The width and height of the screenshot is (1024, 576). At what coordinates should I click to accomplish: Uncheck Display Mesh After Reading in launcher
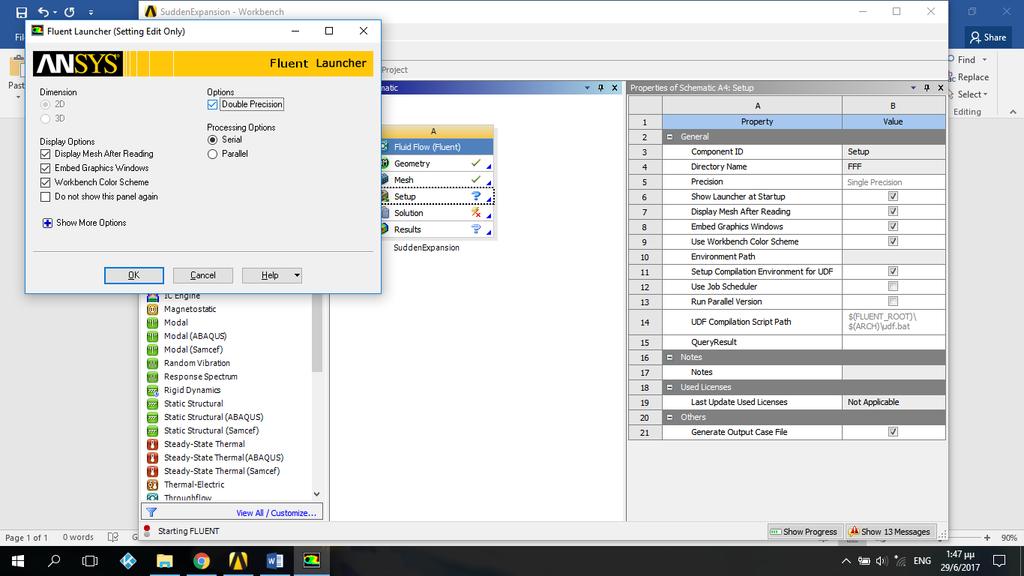pos(45,154)
